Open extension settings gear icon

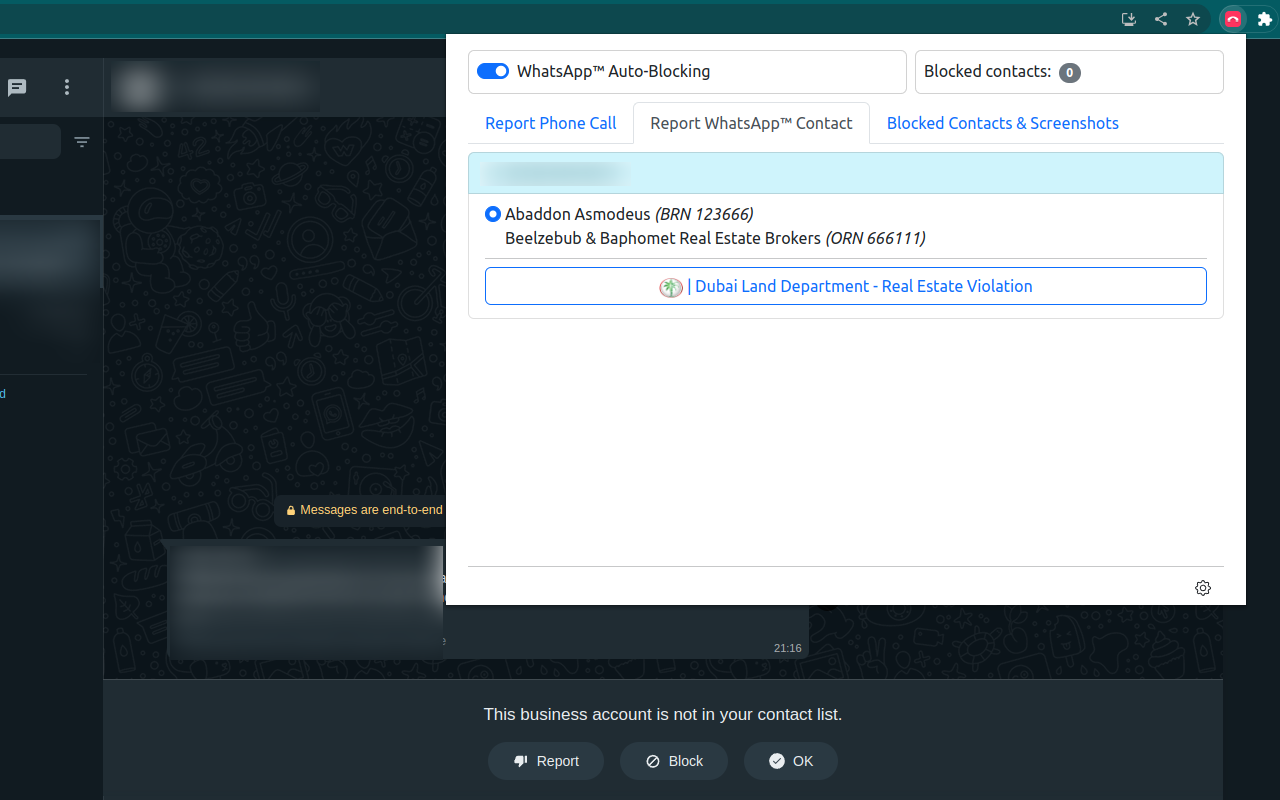(1203, 588)
